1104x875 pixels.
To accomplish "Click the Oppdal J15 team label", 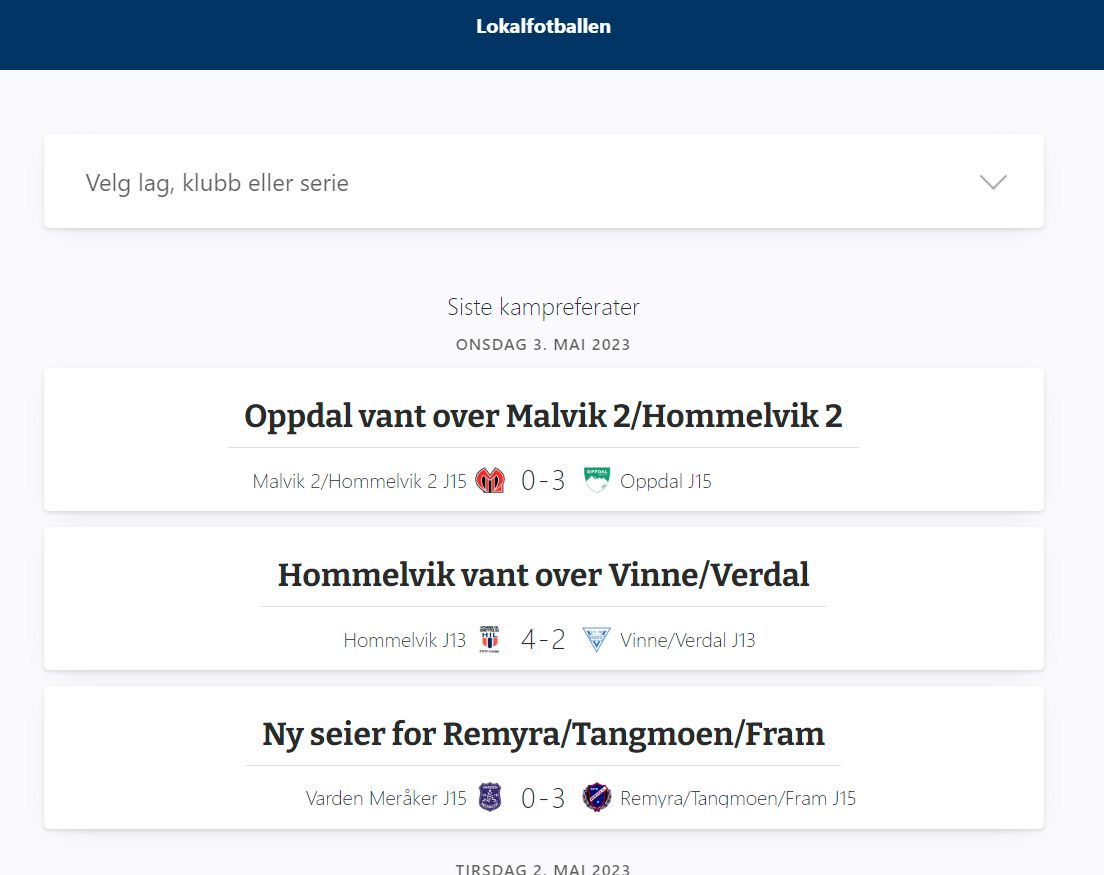I will (668, 480).
